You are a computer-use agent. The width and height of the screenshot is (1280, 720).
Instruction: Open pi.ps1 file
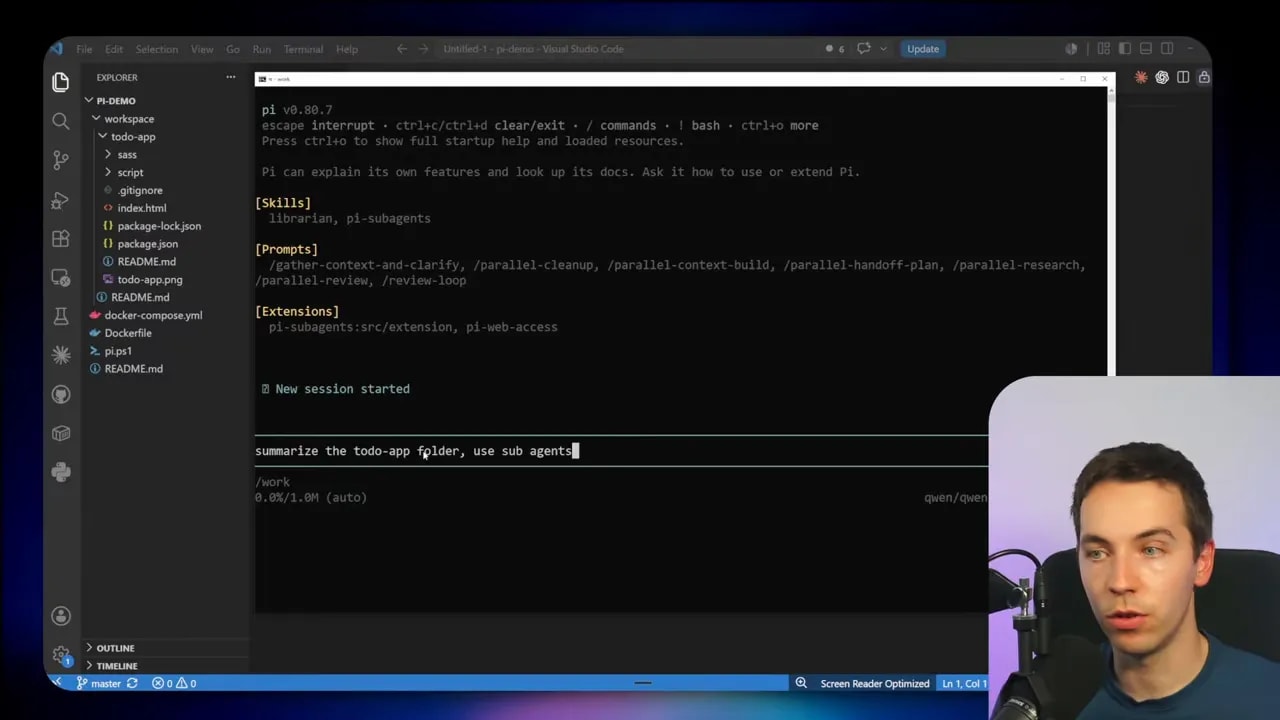pos(118,351)
